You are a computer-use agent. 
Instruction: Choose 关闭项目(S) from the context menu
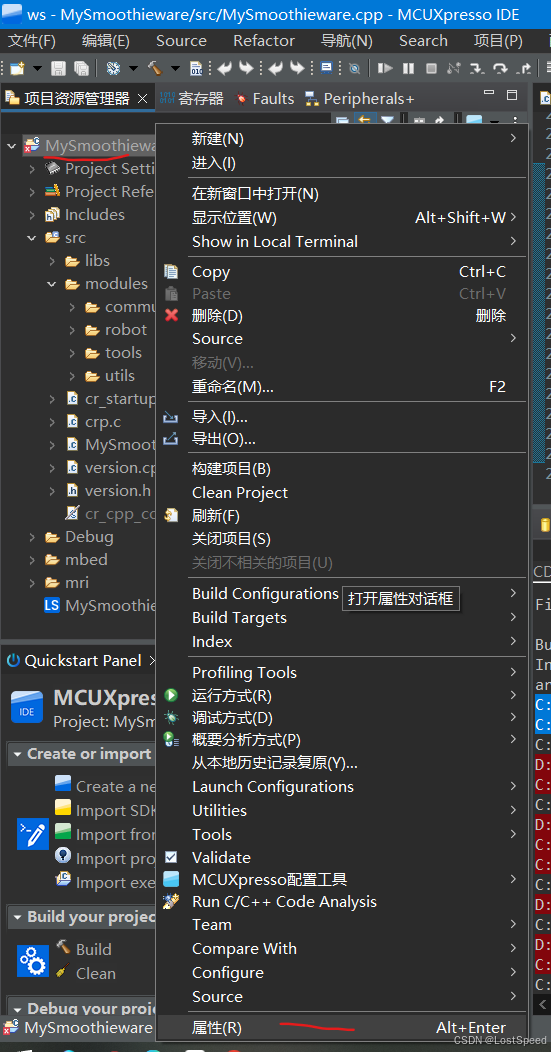coord(342,539)
